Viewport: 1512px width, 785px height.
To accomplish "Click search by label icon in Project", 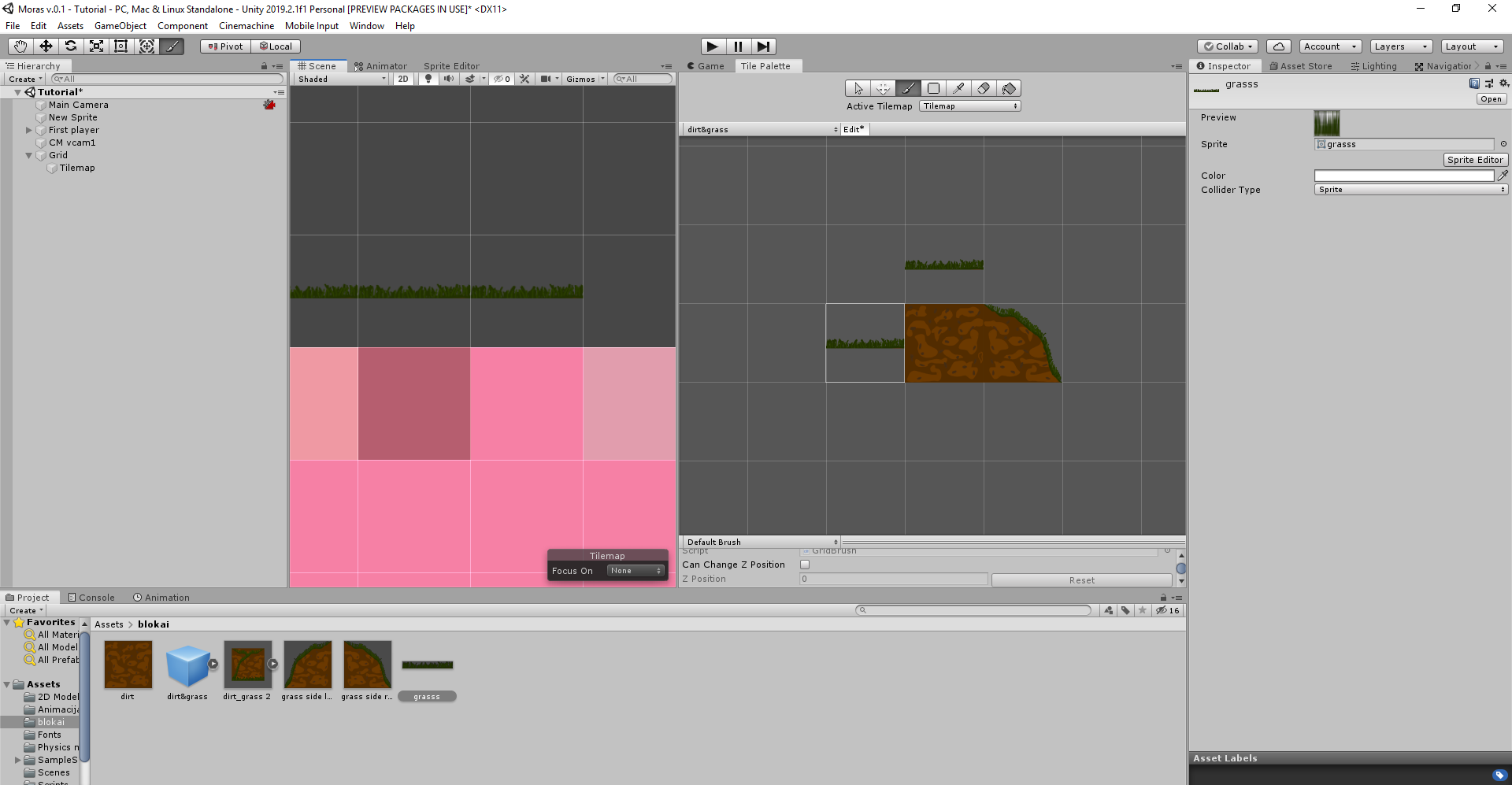I will (1125, 610).
